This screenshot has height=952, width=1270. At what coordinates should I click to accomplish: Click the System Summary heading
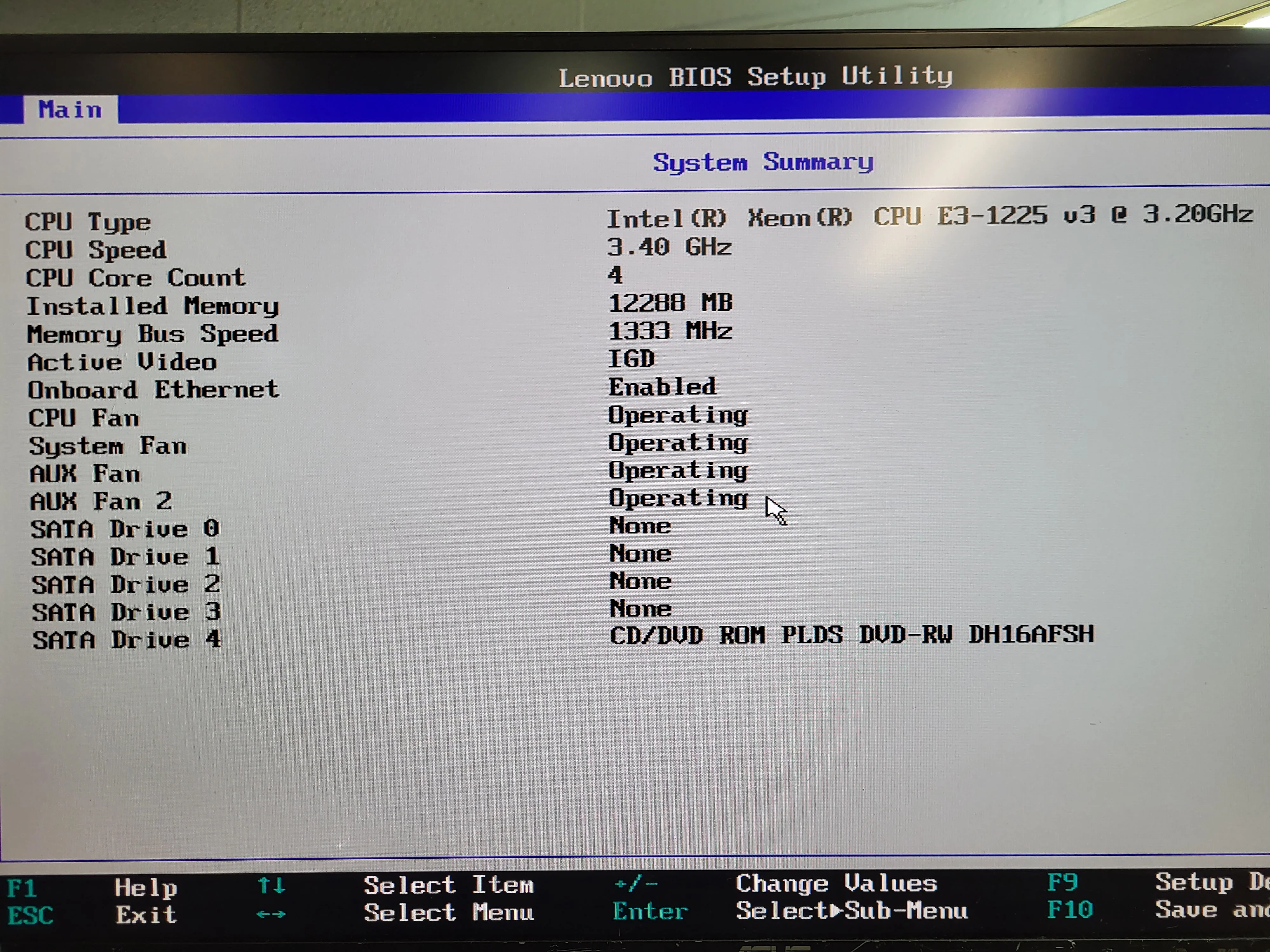(763, 162)
